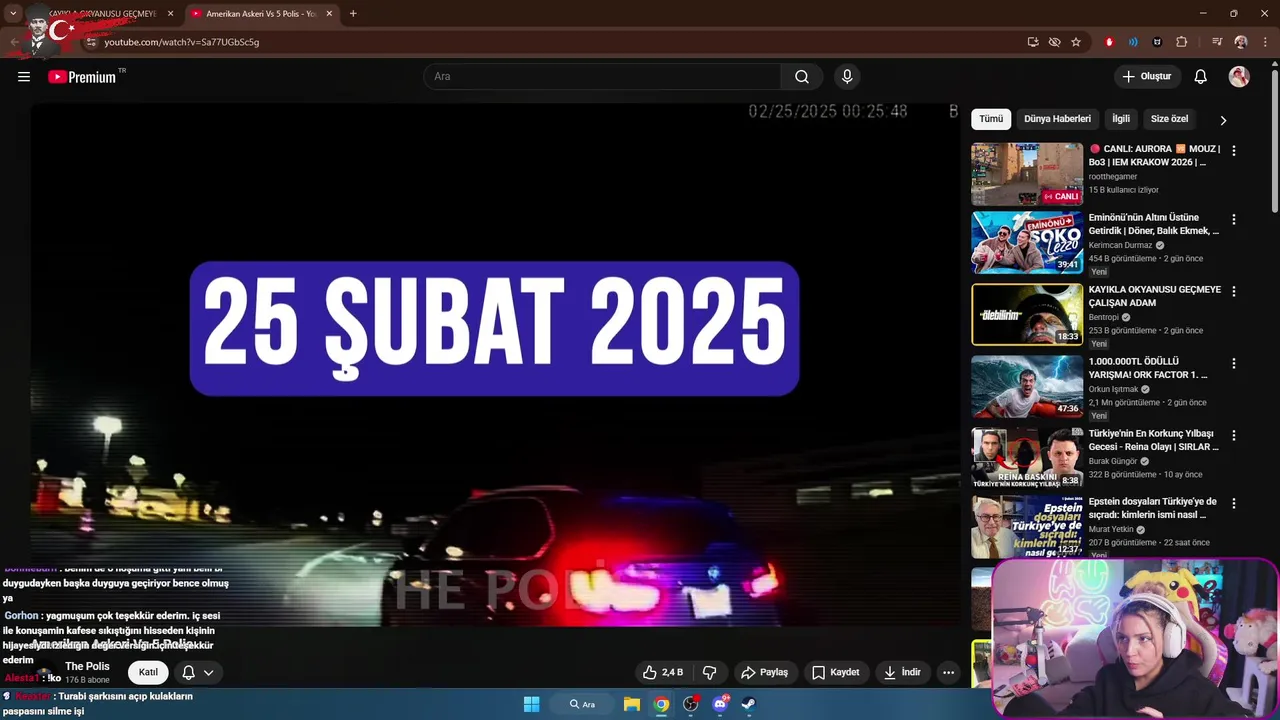The image size is (1280, 720).
Task: Click the İndir download button
Action: [902, 672]
